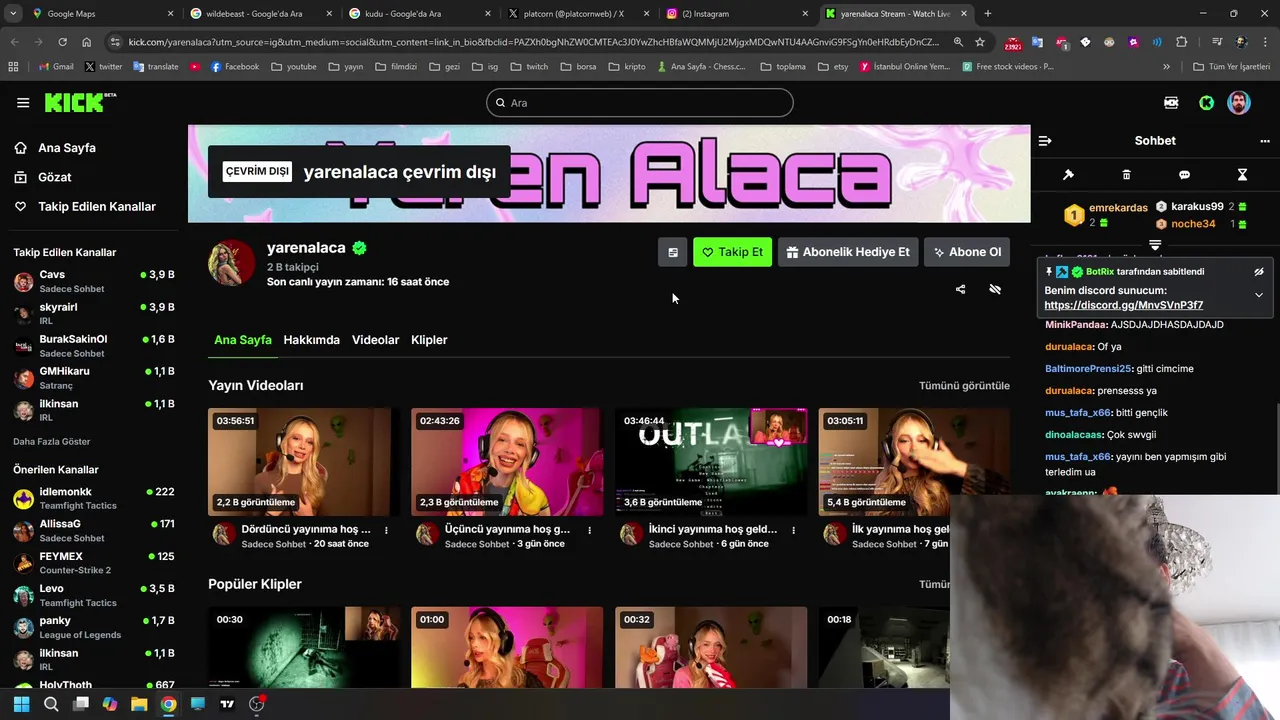The image size is (1280, 720).
Task: Open Chrome extensions puzzle icon
Action: coord(1182,42)
